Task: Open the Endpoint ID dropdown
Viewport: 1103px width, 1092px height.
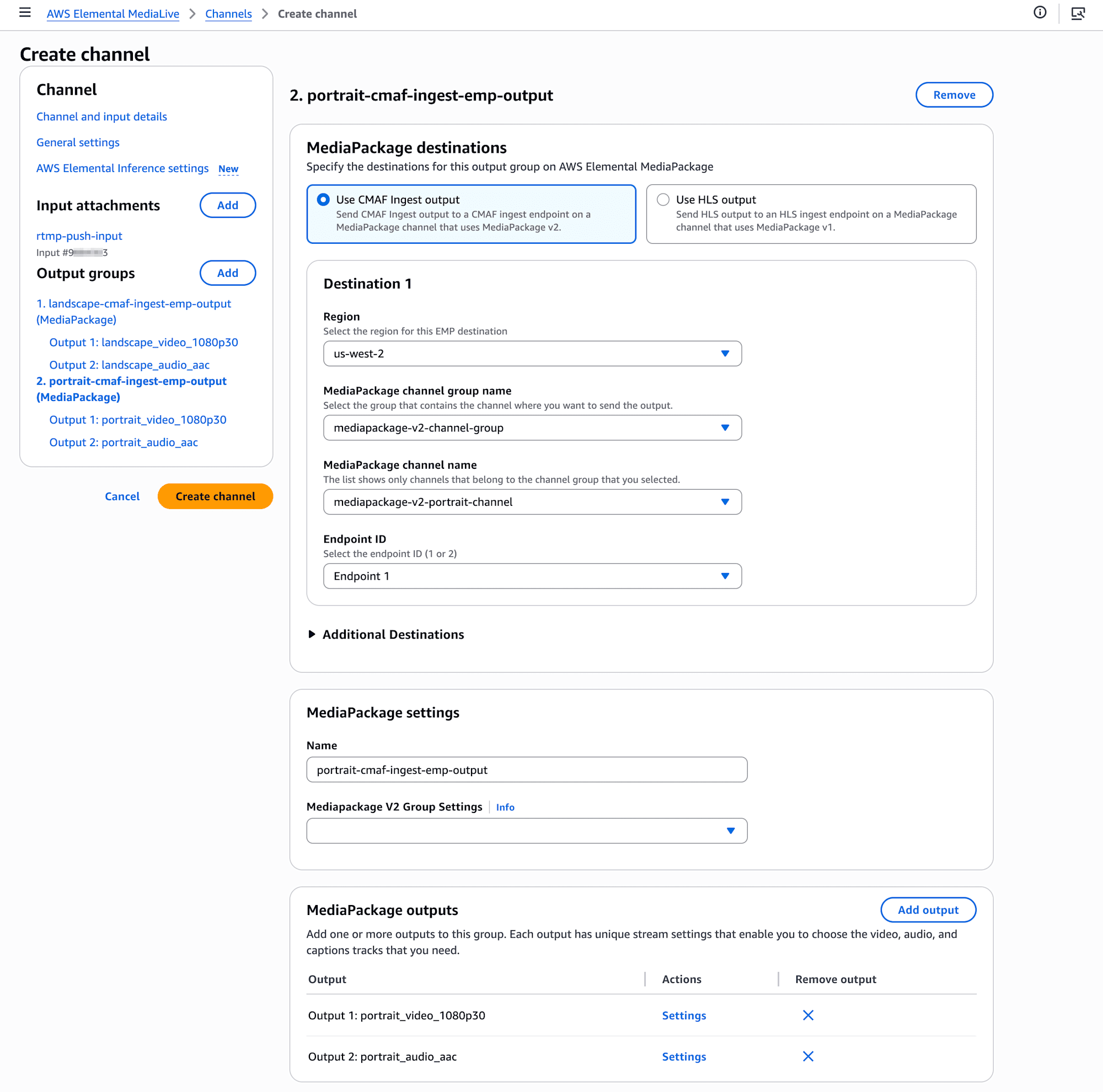Action: (x=532, y=576)
